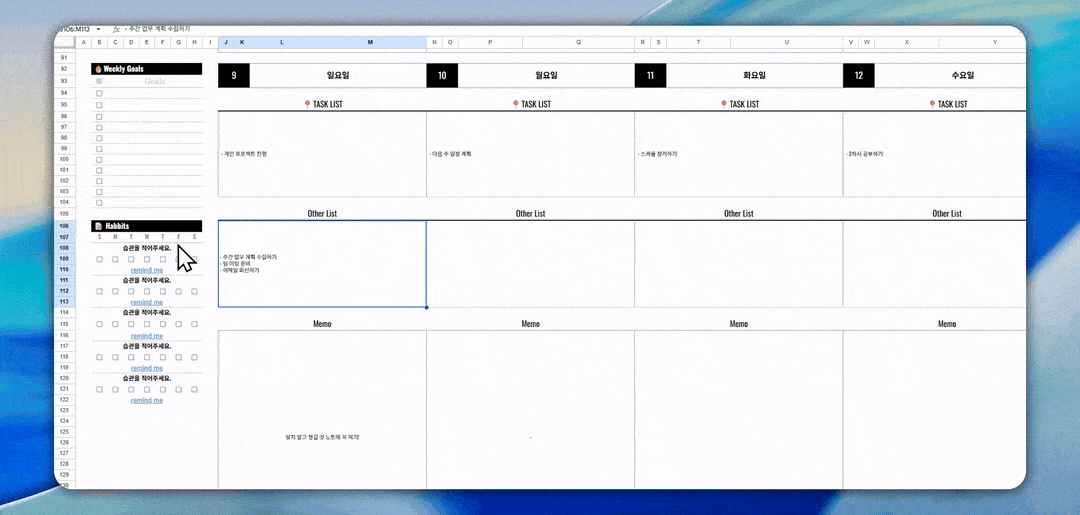1080x515 pixels.
Task: Select the black date cell showing 11
Action: coord(650,76)
